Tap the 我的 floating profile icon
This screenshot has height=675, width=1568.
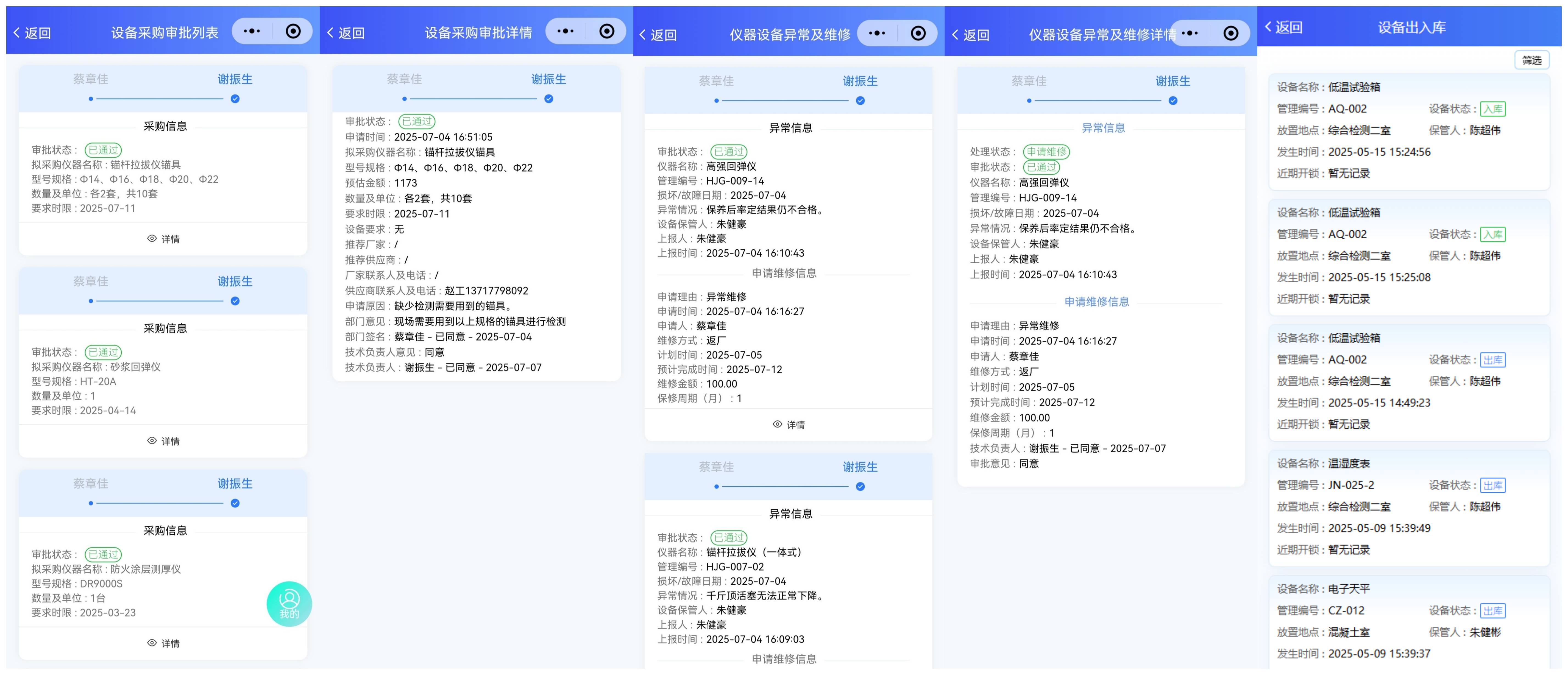290,603
